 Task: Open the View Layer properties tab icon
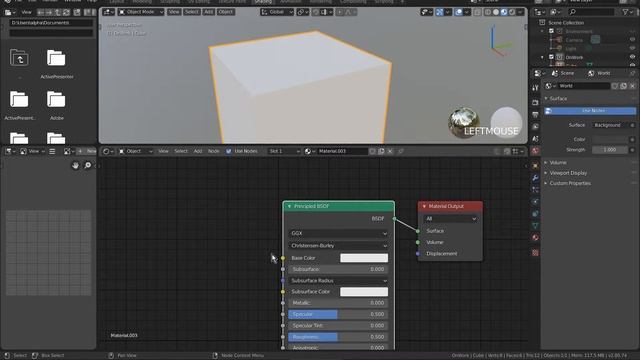click(x=535, y=127)
